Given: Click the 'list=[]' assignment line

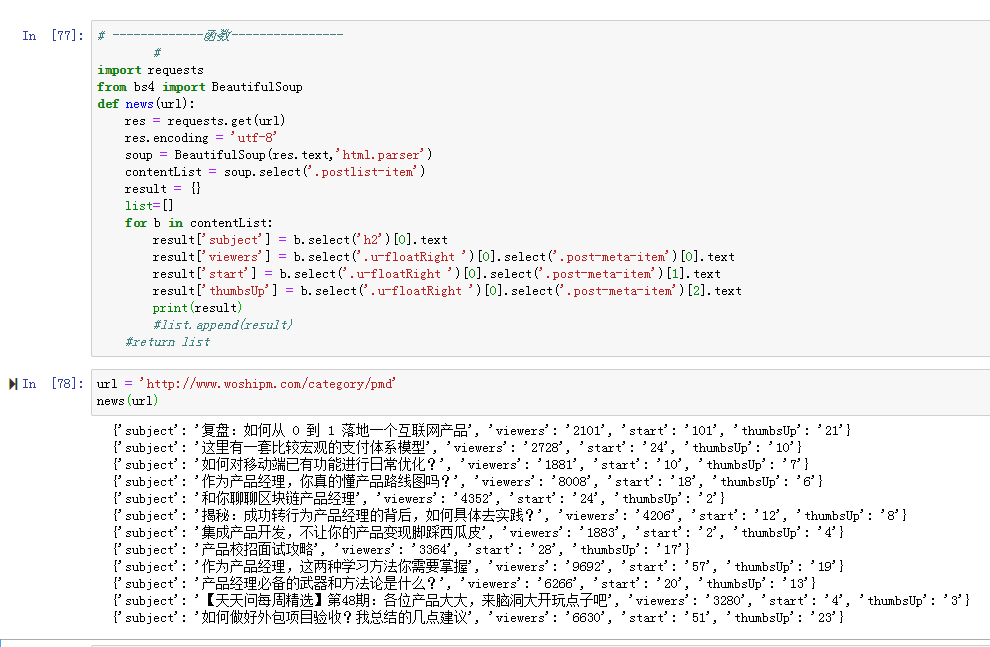Looking at the screenshot, I should coord(149,206).
